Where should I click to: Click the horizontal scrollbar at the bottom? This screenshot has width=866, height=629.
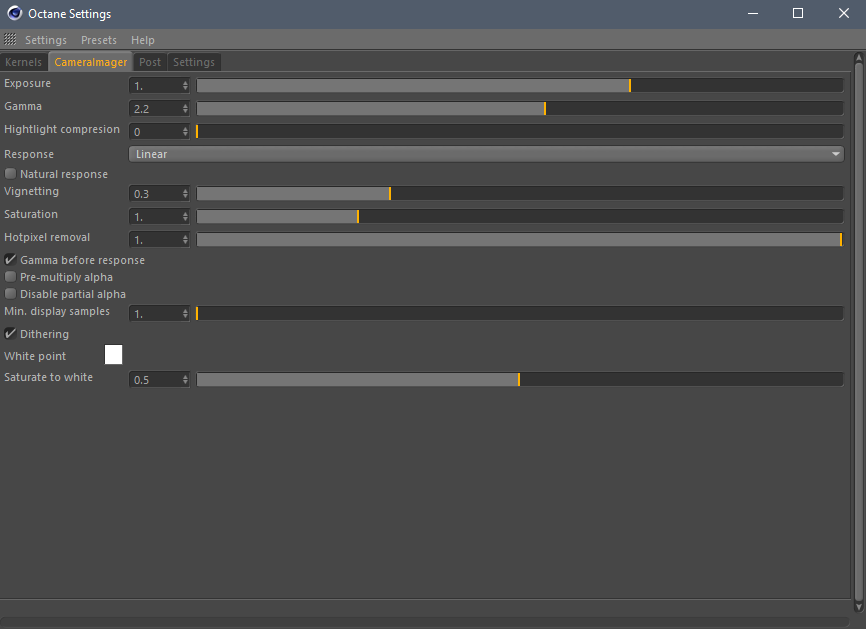click(x=424, y=622)
